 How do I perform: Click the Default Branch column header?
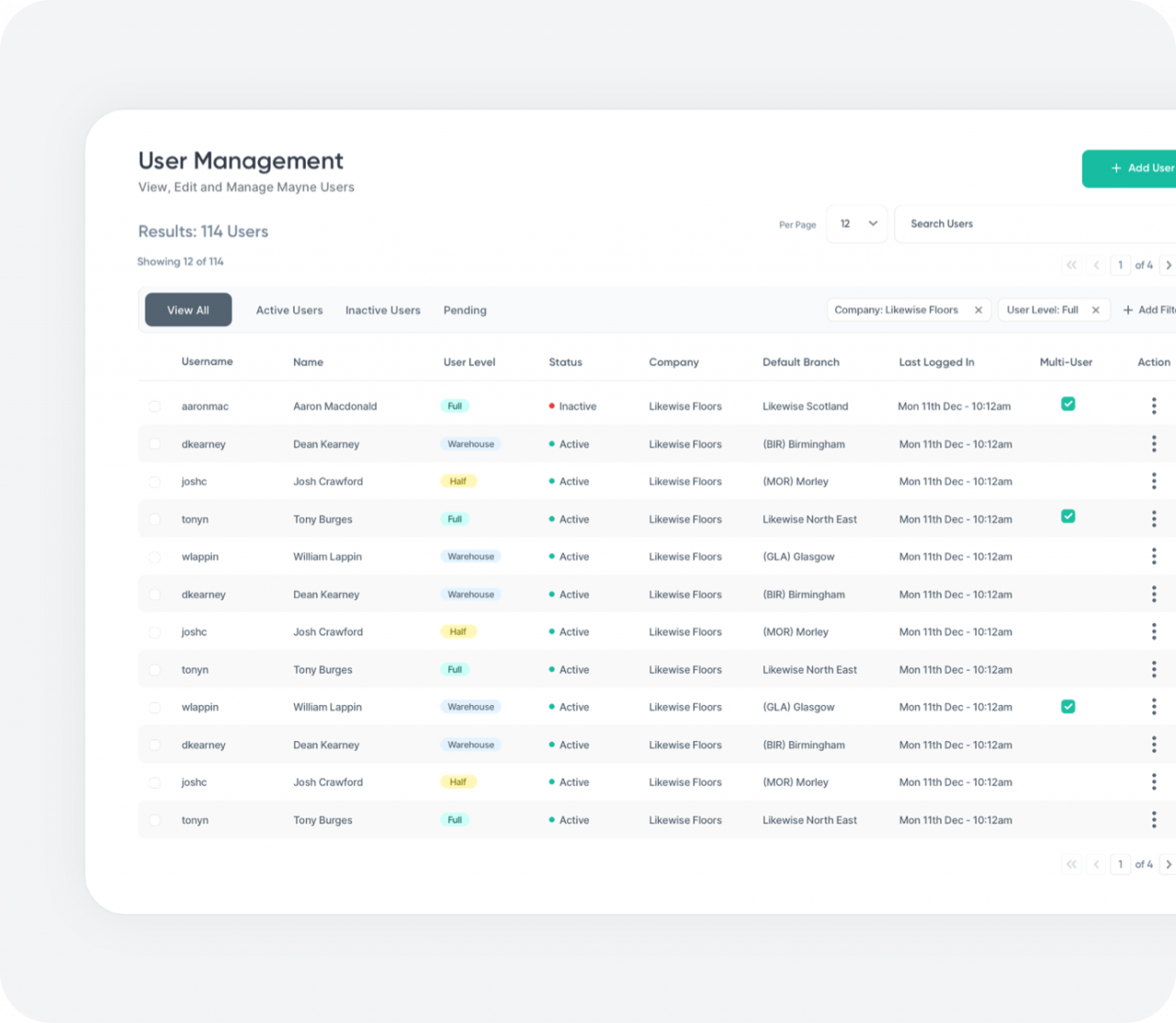pyautogui.click(x=801, y=362)
